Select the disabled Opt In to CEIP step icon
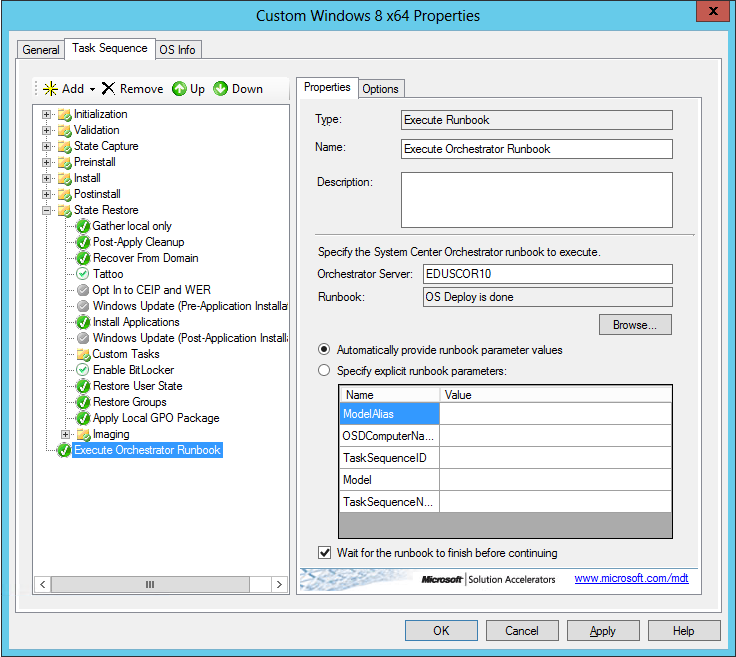 [x=84, y=290]
